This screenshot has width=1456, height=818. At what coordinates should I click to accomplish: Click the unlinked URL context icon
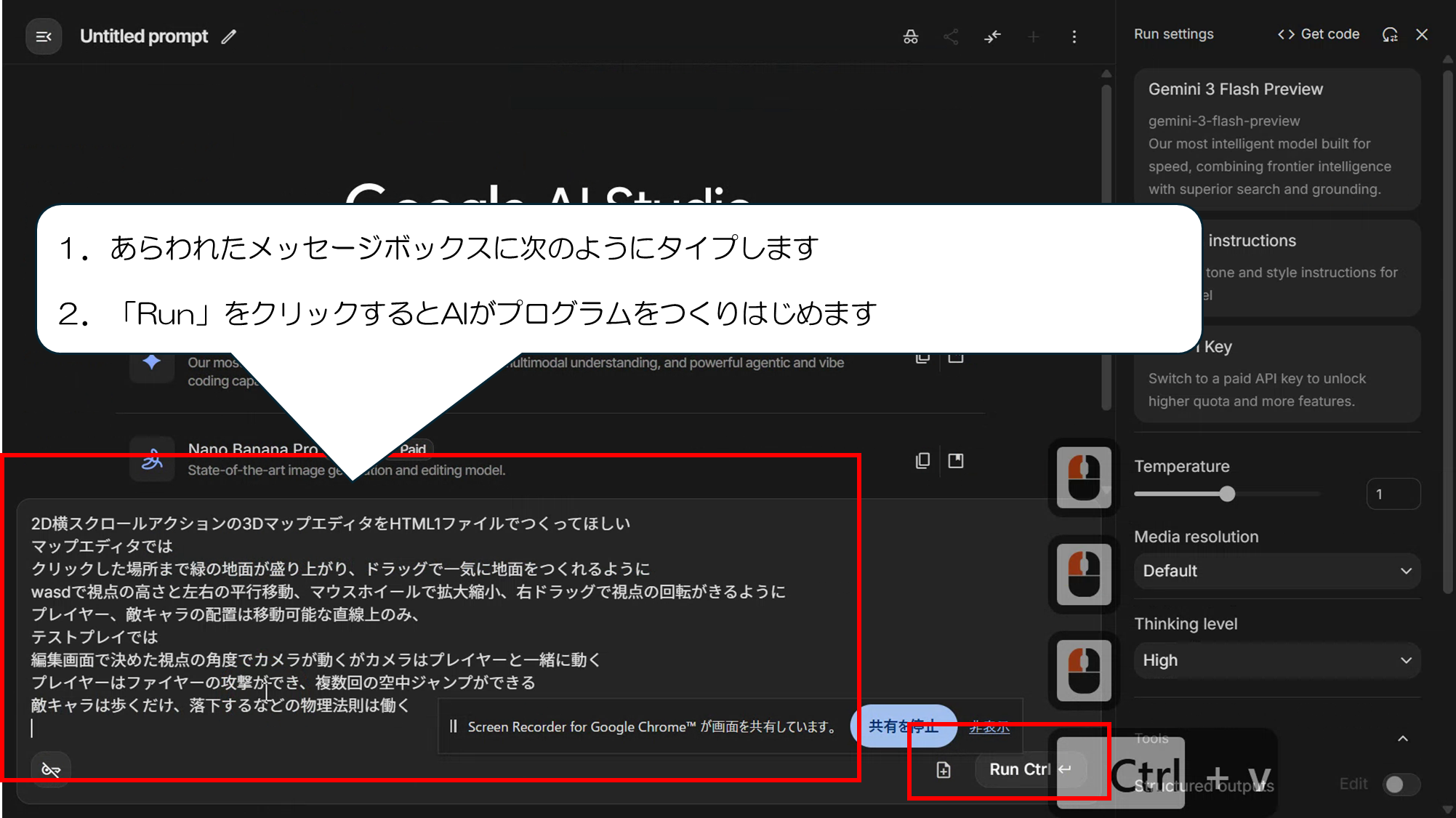[51, 770]
